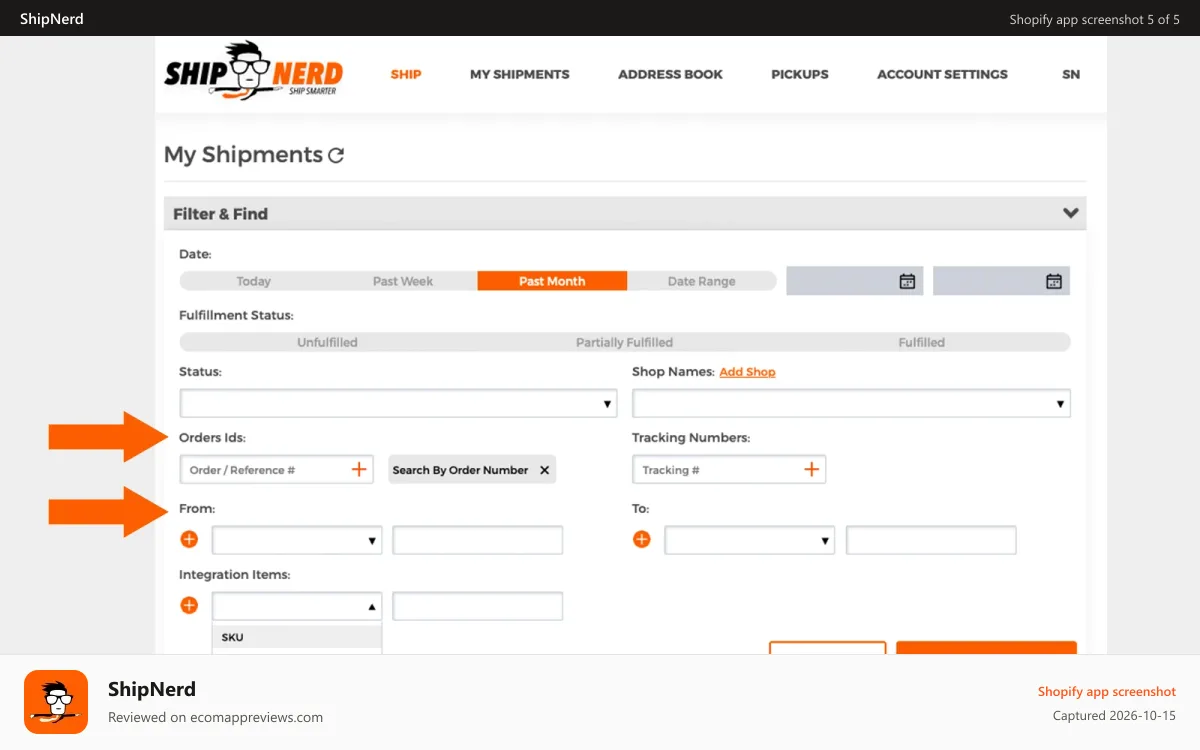Open the SN user menu

click(1071, 74)
